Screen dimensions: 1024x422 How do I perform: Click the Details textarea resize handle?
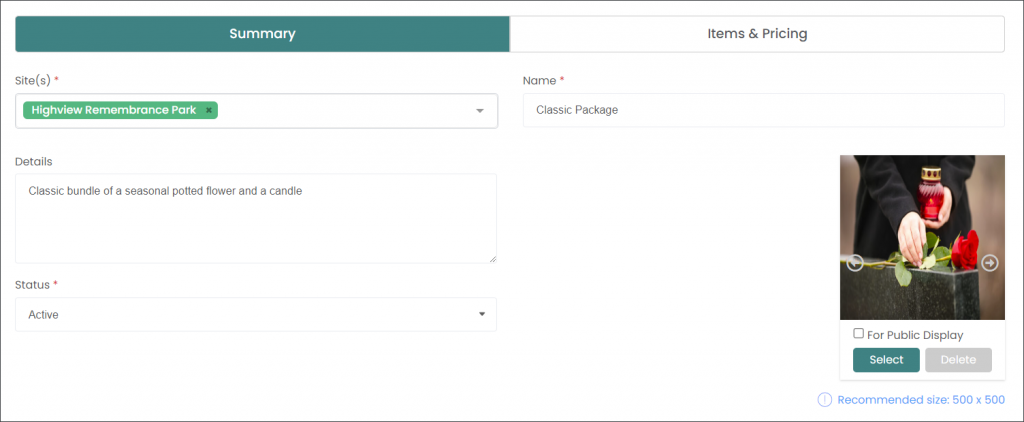click(492, 259)
